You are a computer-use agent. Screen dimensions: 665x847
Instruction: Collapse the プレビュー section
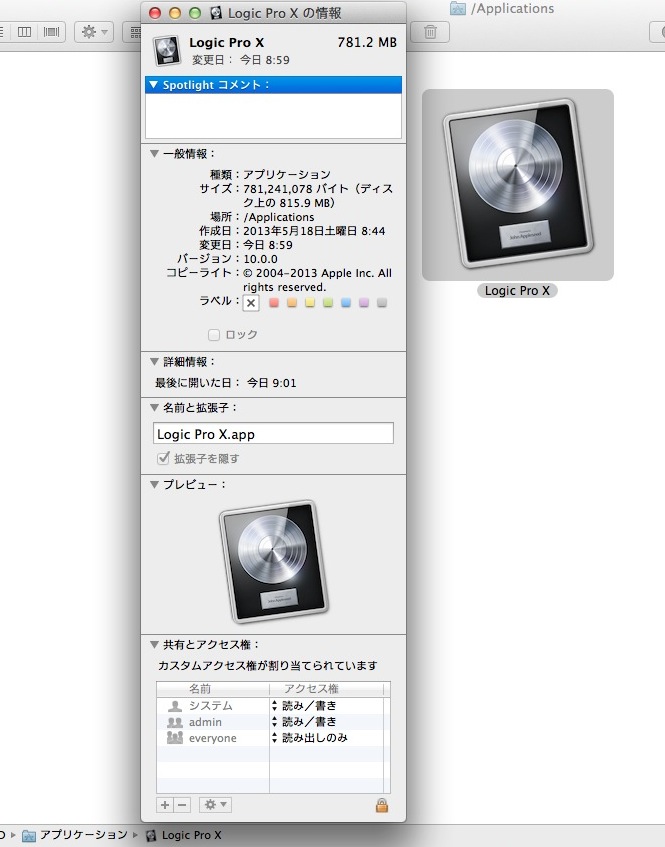(x=154, y=485)
